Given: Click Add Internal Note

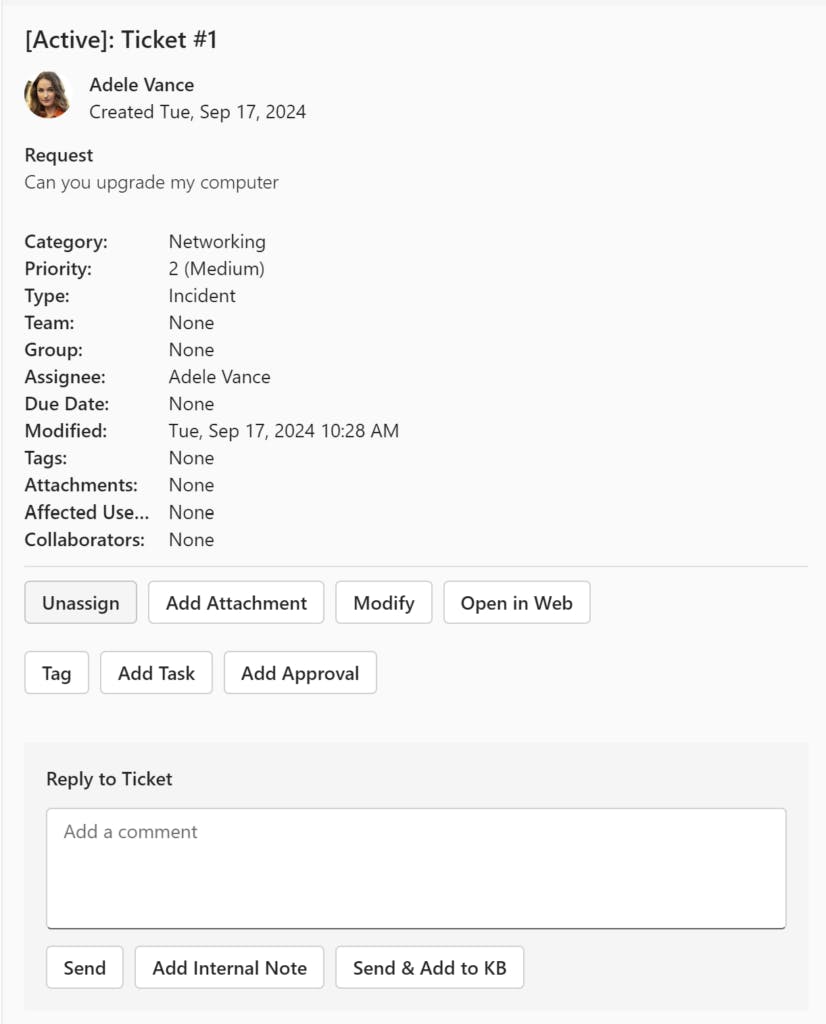Looking at the screenshot, I should pos(229,968).
